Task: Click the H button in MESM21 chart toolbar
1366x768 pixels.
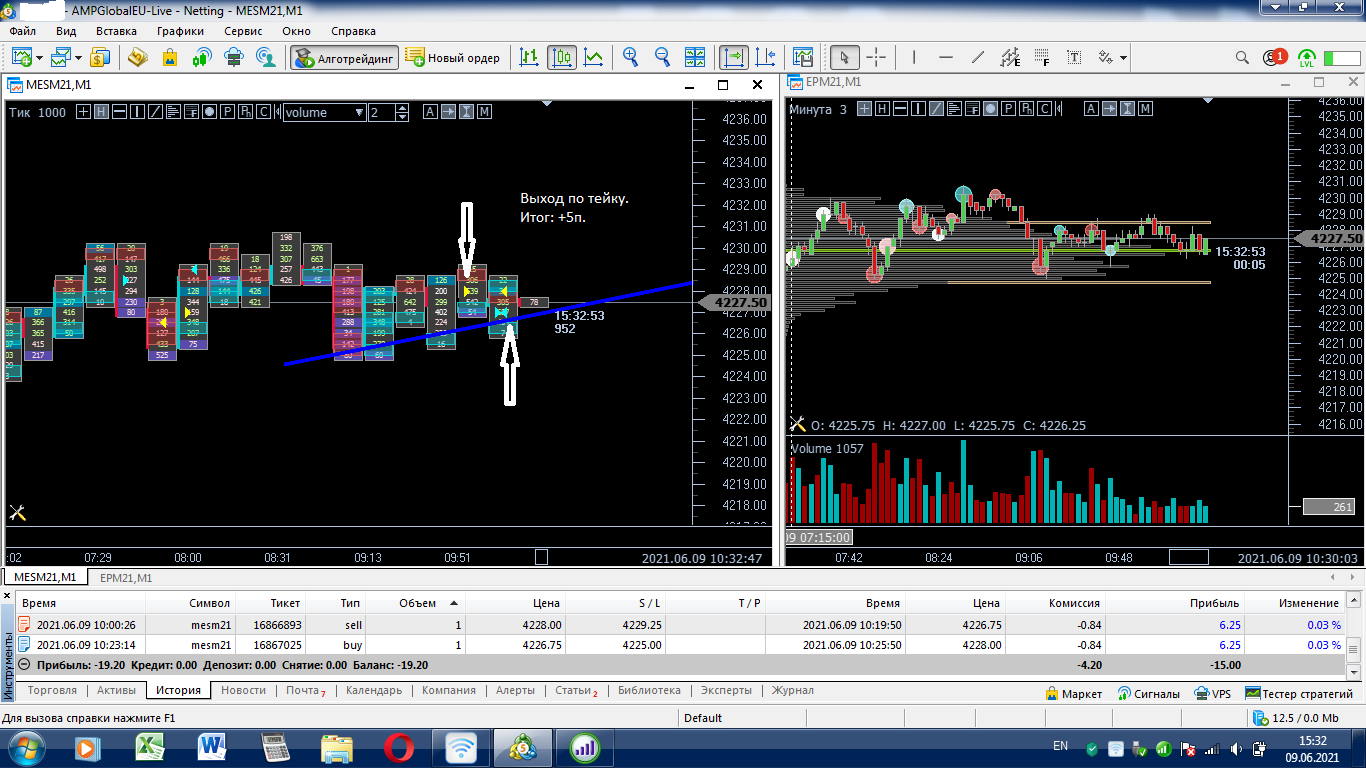Action: [101, 112]
